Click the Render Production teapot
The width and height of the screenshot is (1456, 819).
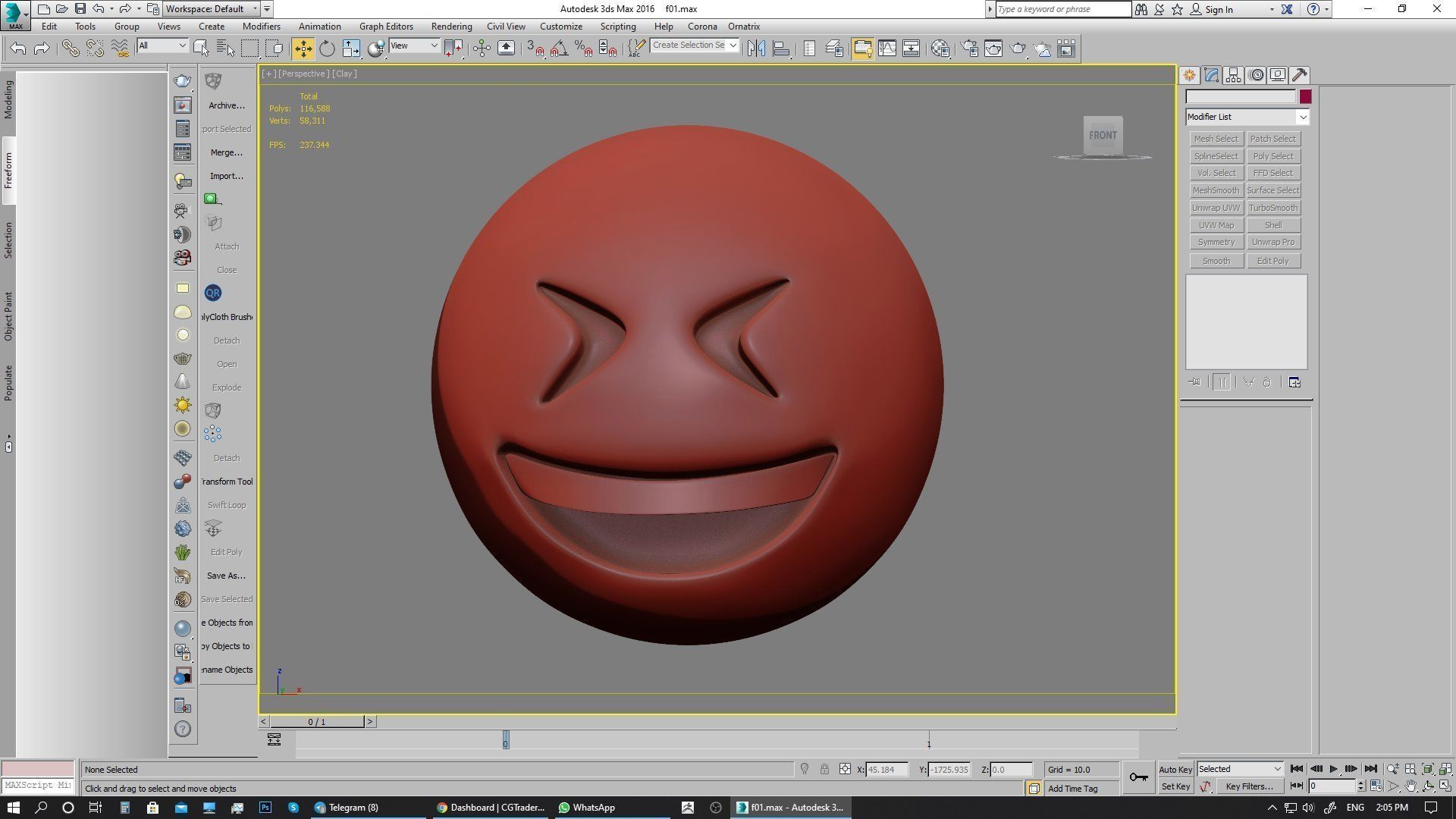coord(1018,49)
